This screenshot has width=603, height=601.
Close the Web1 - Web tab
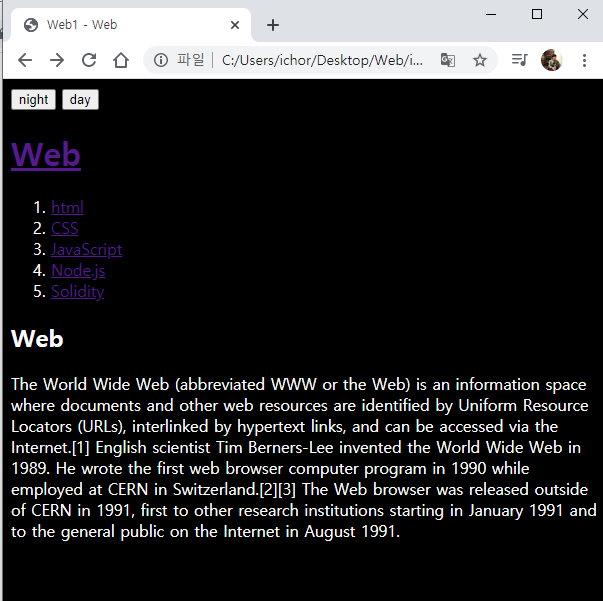(235, 25)
